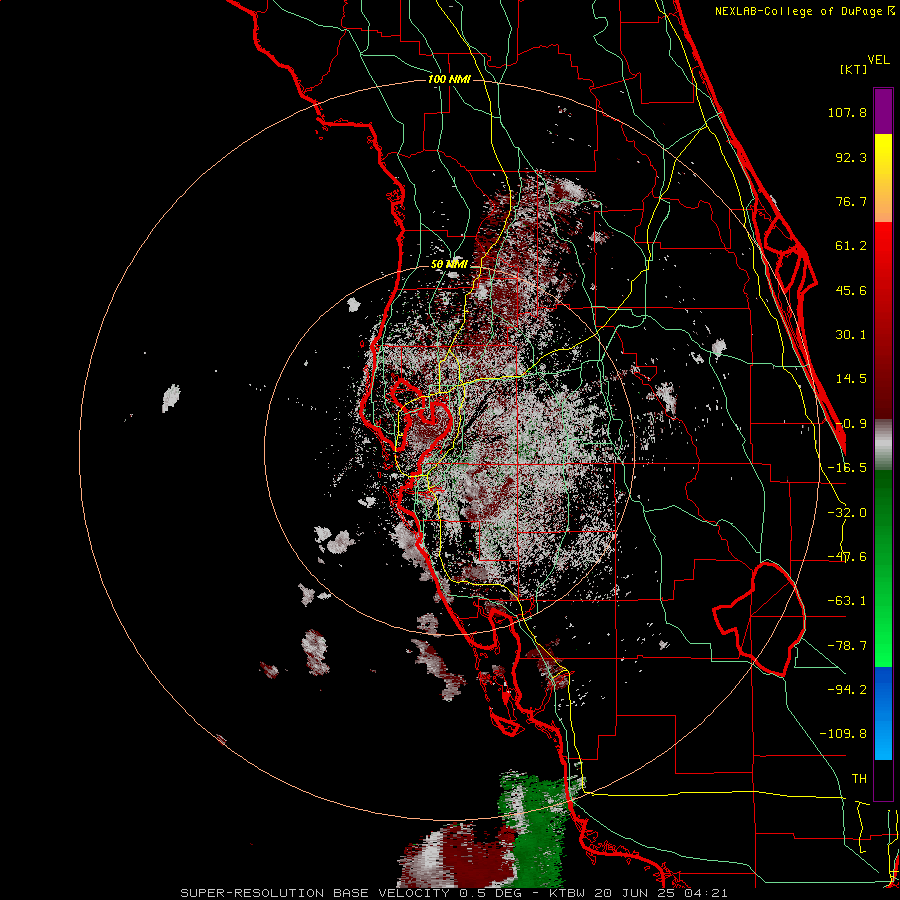This screenshot has height=900, width=900.
Task: Select the 92.3 value on the scale
Action: coord(851,157)
